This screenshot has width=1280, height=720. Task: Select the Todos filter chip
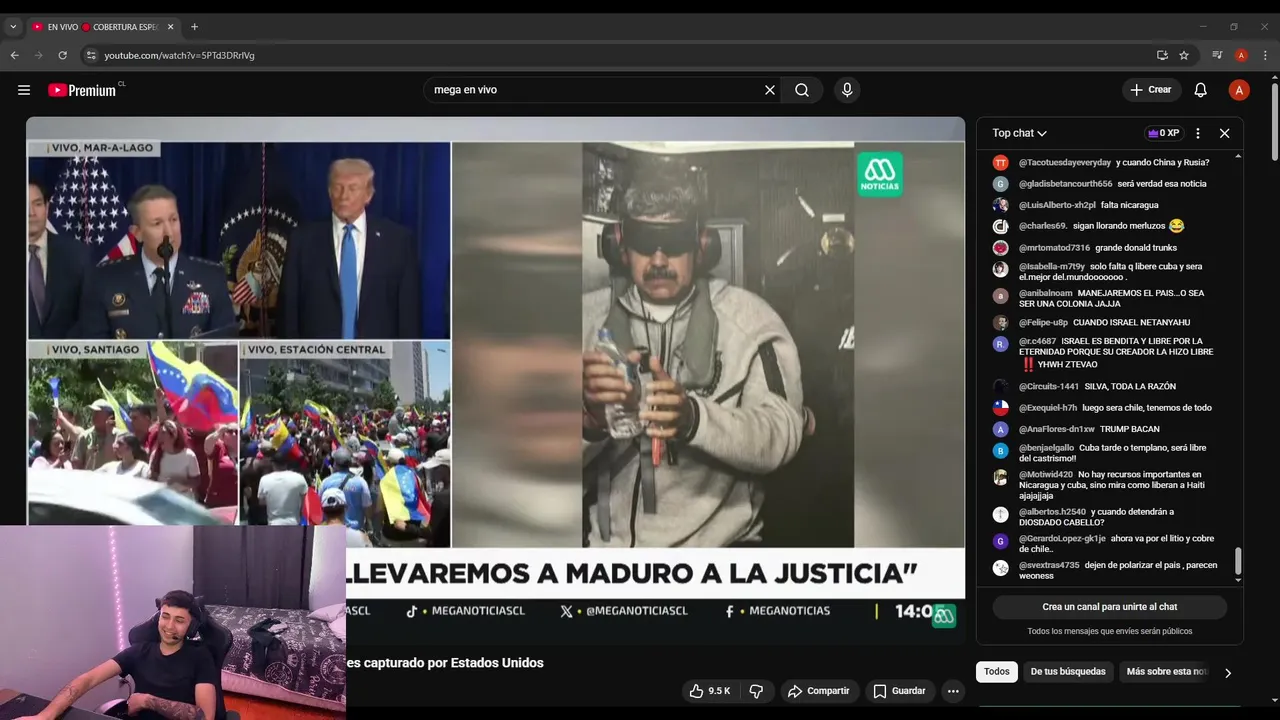pyautogui.click(x=997, y=672)
